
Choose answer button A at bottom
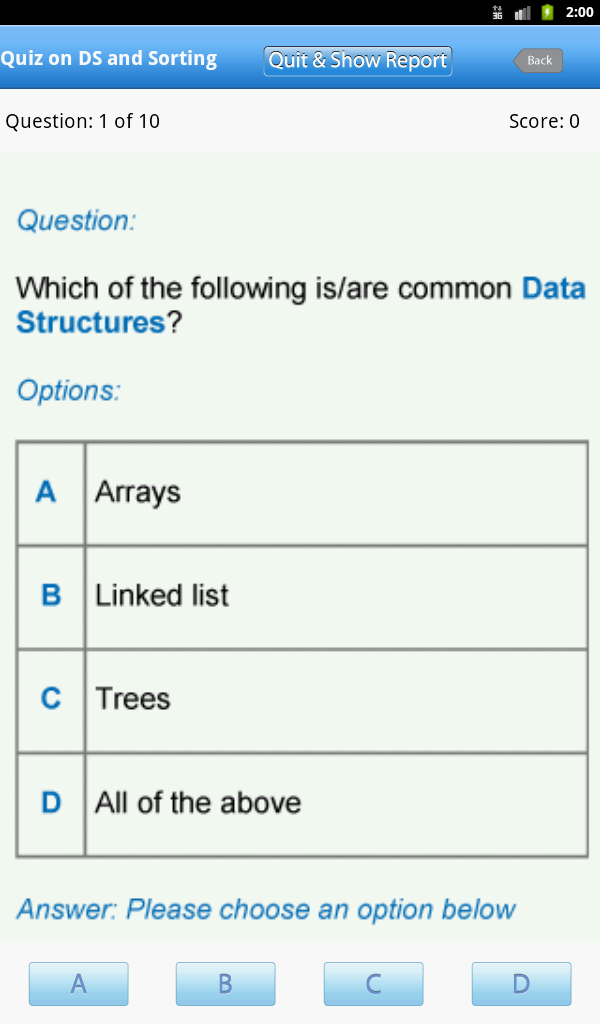pyautogui.click(x=78, y=984)
